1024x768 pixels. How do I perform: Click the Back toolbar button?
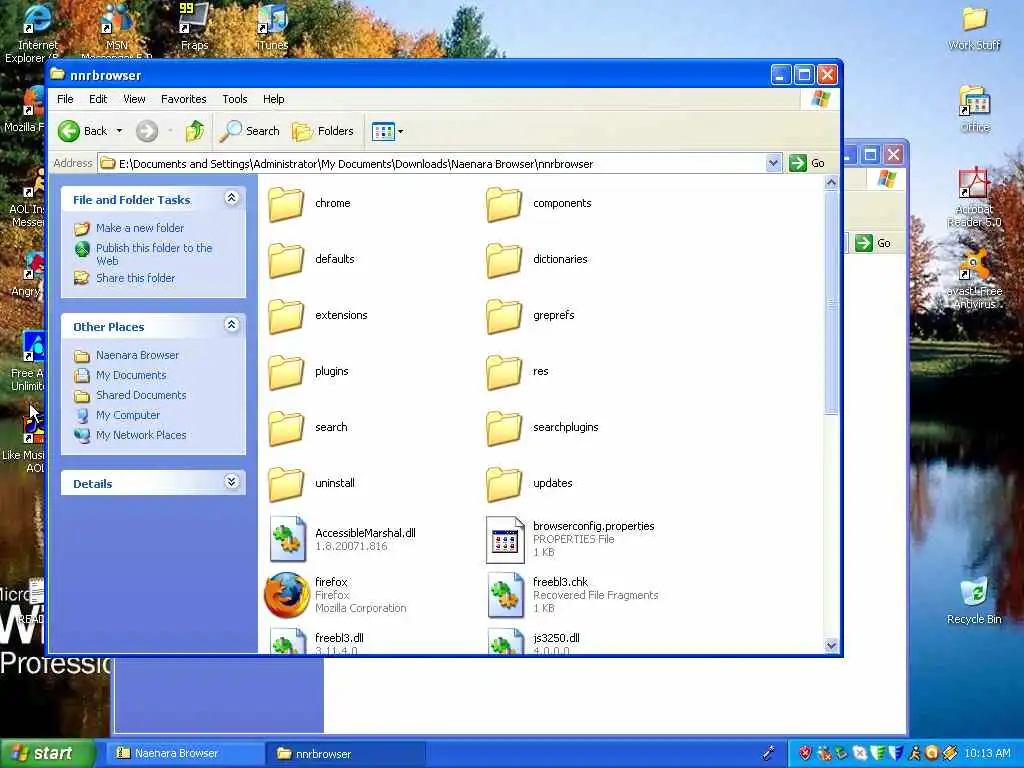[82, 131]
